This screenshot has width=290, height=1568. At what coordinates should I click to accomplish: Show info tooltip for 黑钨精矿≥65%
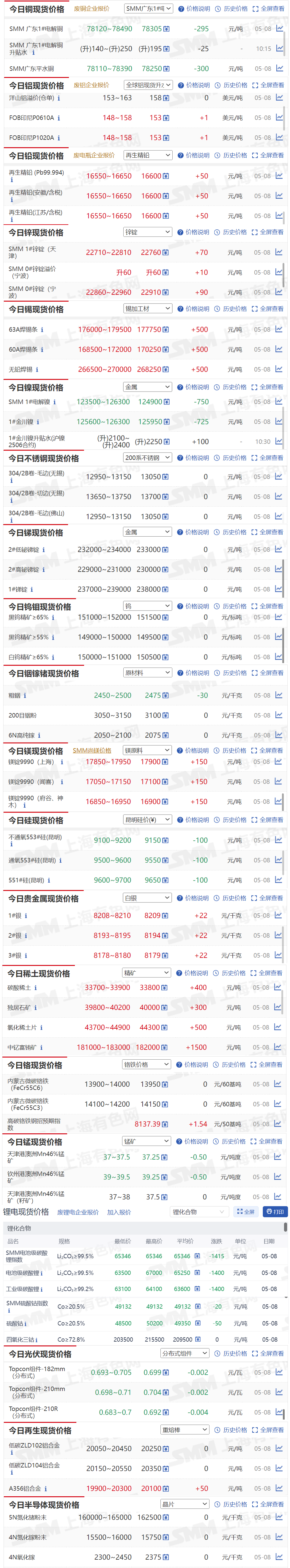53,617
